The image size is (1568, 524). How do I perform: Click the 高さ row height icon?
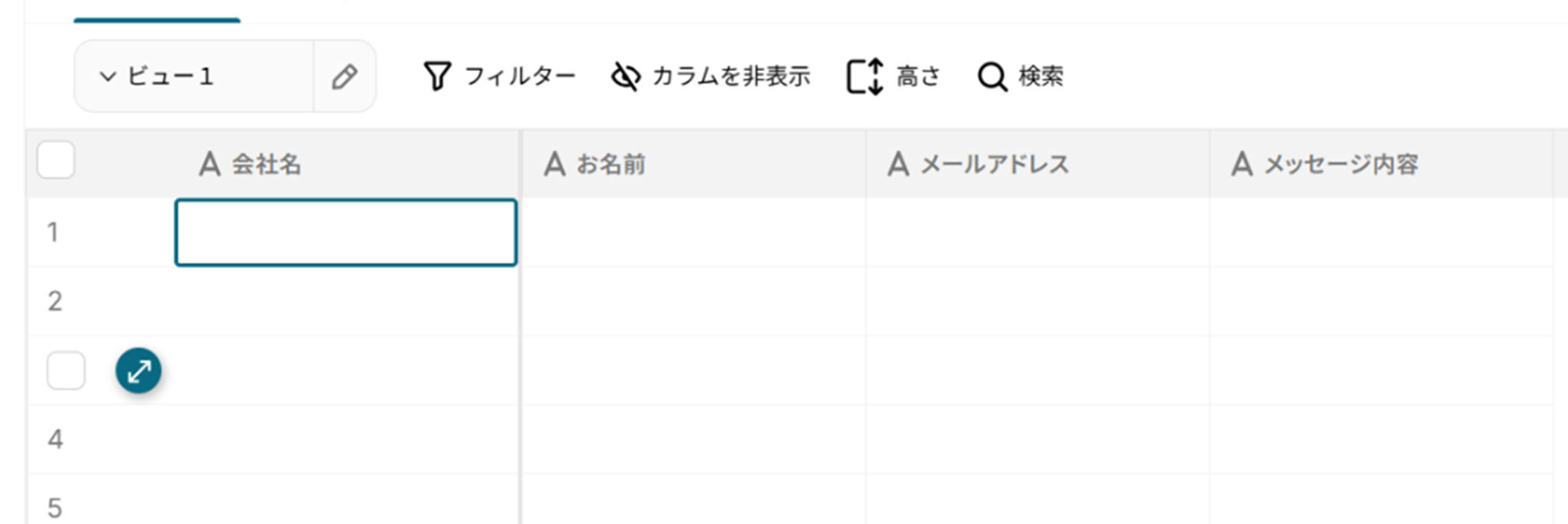(865, 76)
